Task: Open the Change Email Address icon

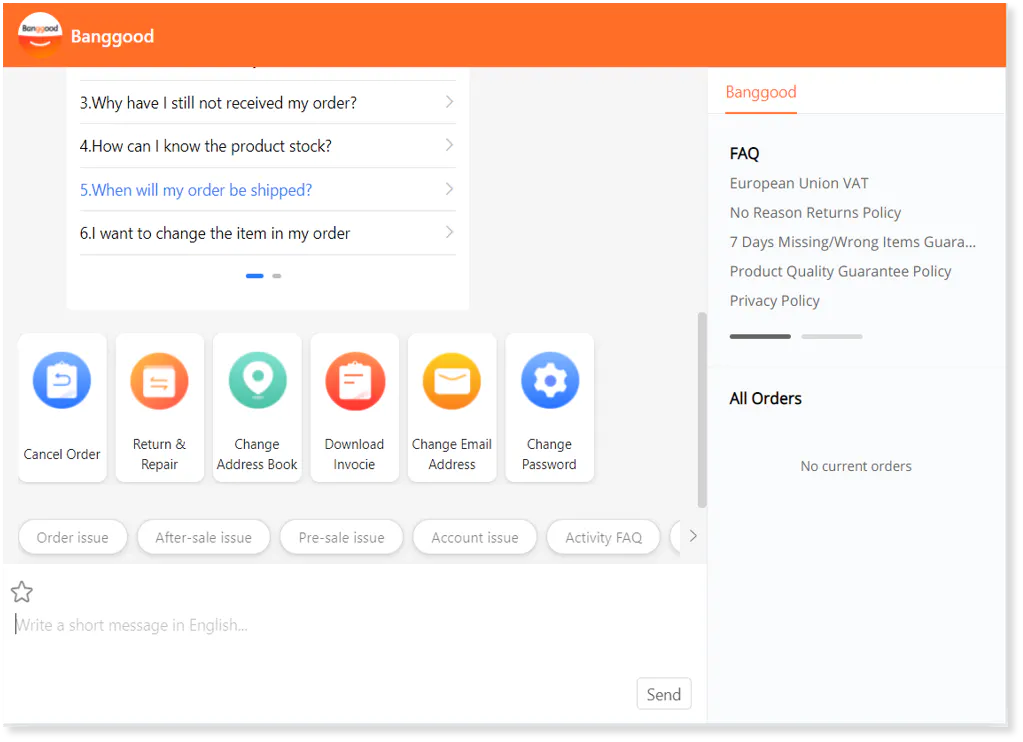Action: (451, 380)
